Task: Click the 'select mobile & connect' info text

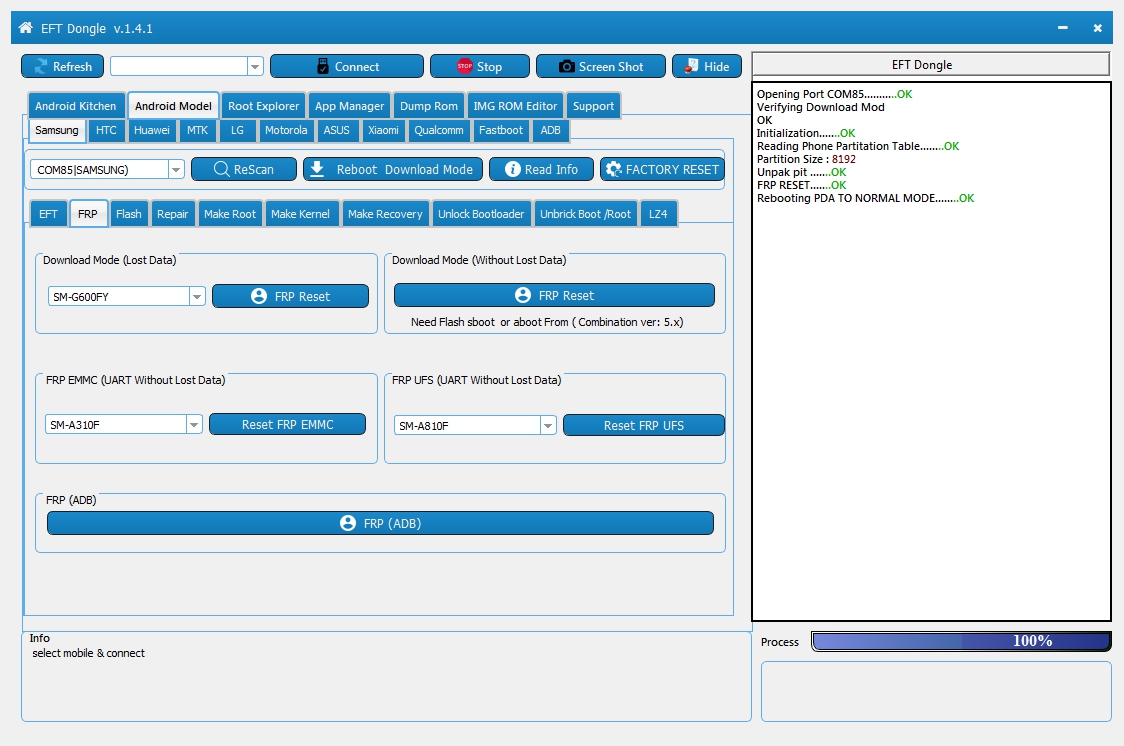Action: pos(88,653)
